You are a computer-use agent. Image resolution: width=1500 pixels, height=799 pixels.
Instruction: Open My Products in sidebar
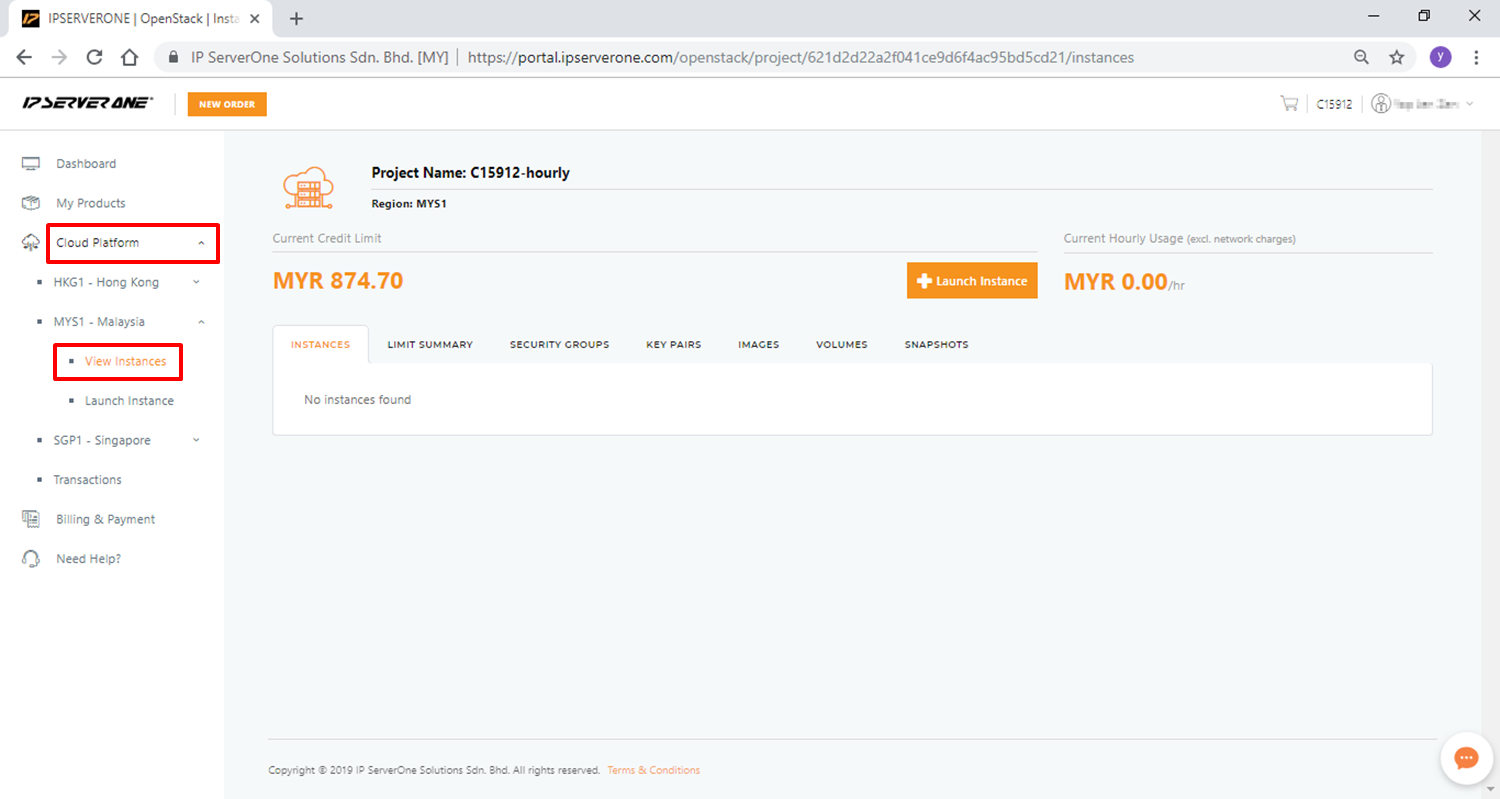91,203
